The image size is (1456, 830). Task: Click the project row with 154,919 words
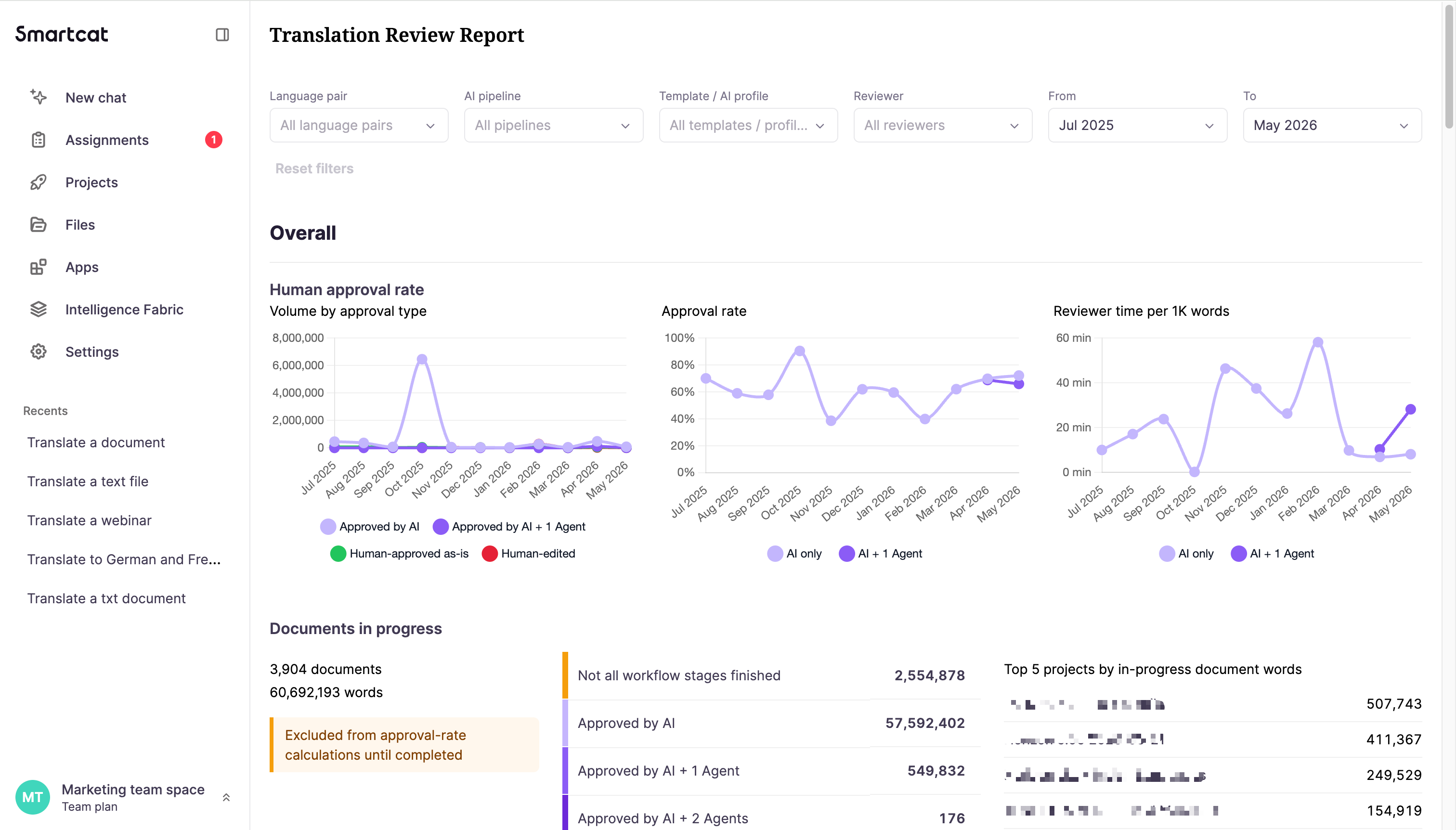(x=1213, y=811)
